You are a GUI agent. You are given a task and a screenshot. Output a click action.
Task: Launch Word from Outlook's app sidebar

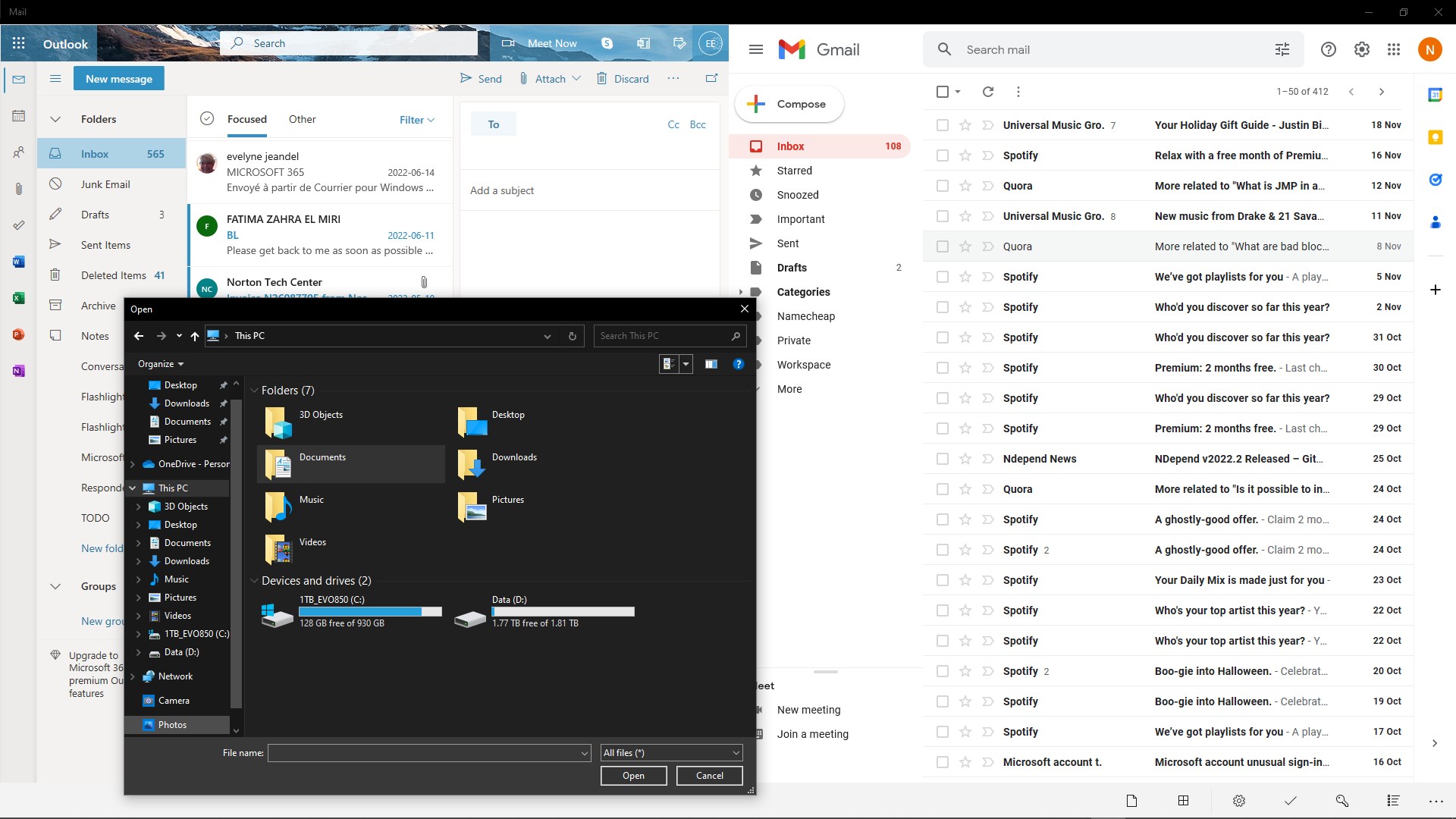(18, 261)
